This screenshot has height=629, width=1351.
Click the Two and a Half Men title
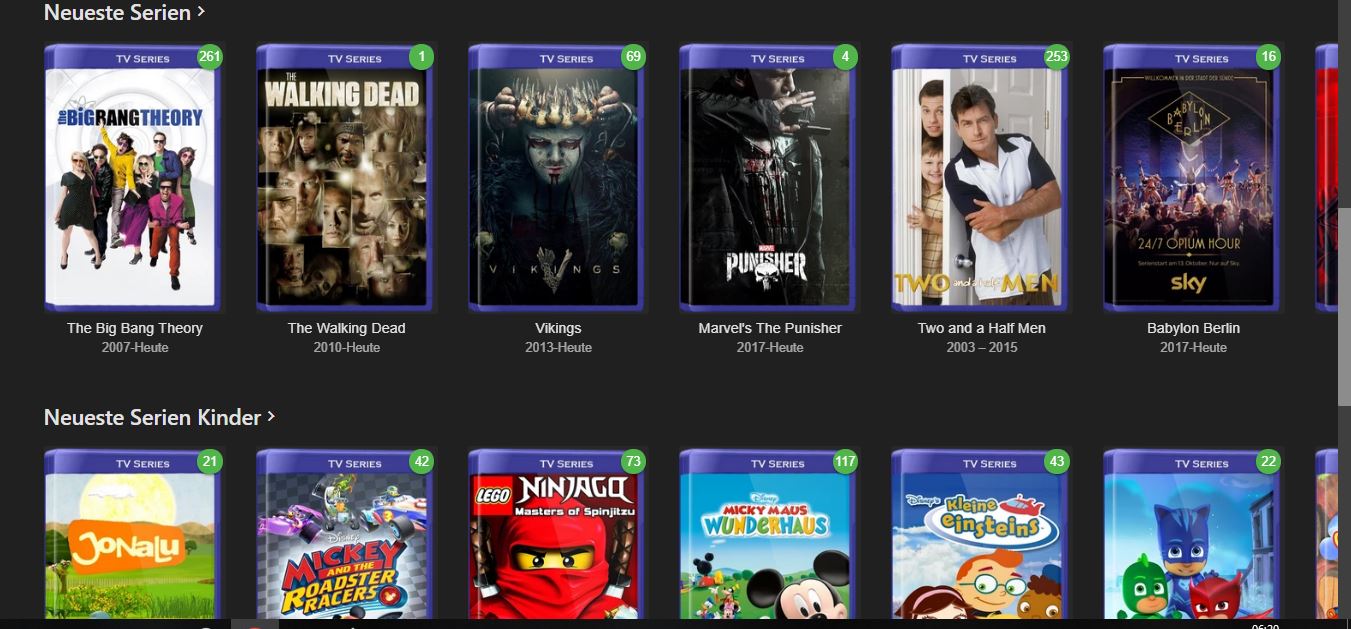tap(982, 328)
